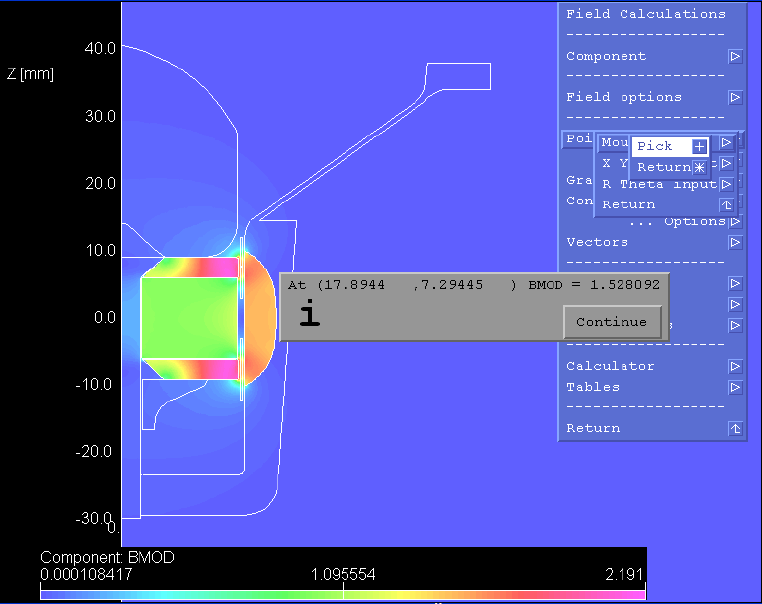Expand the Component submenu arrow

click(735, 57)
